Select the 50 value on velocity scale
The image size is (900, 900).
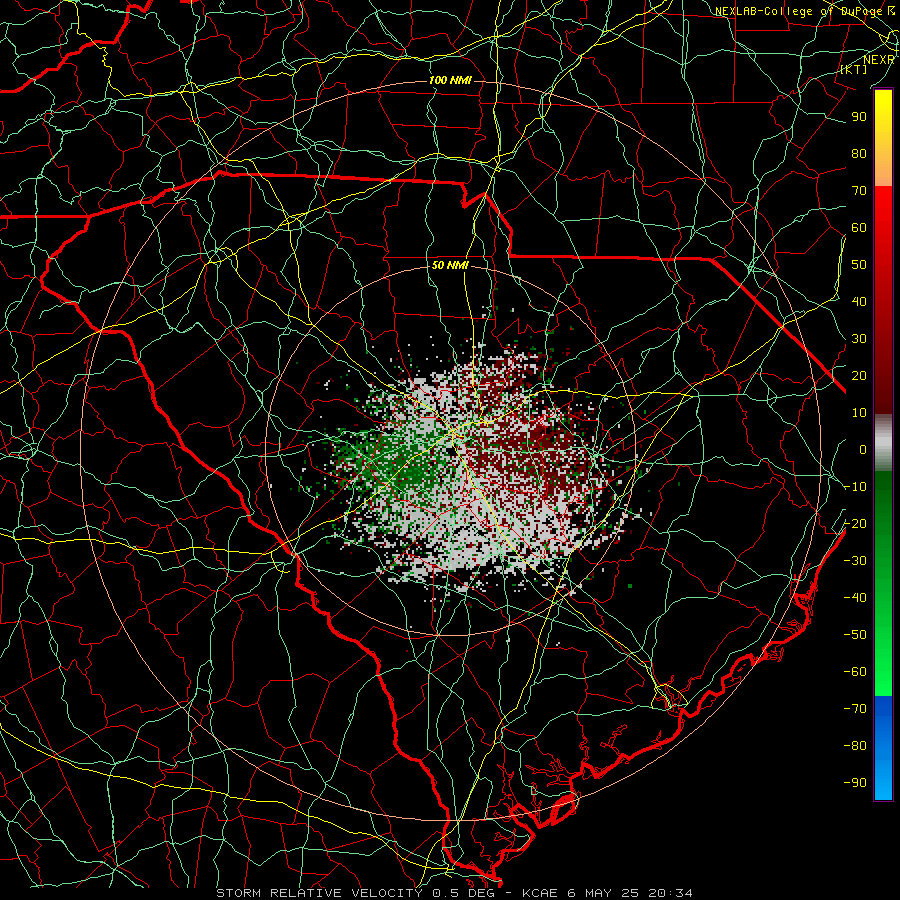(x=859, y=265)
